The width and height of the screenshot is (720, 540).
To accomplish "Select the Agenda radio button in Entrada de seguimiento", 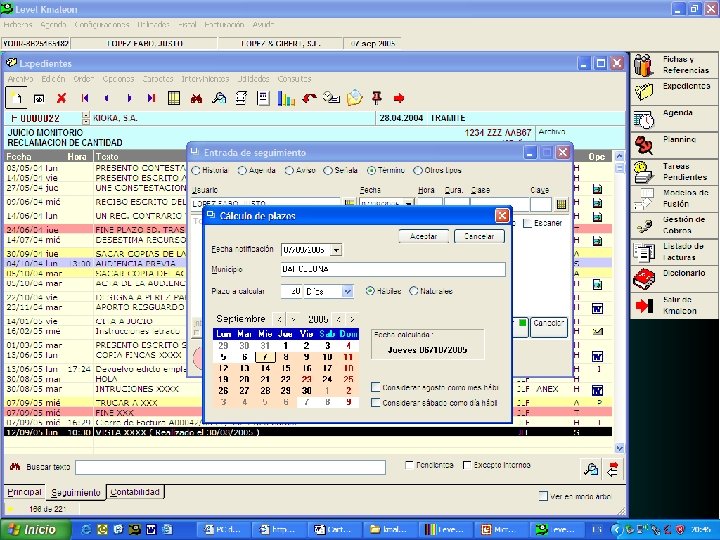I will [242, 170].
